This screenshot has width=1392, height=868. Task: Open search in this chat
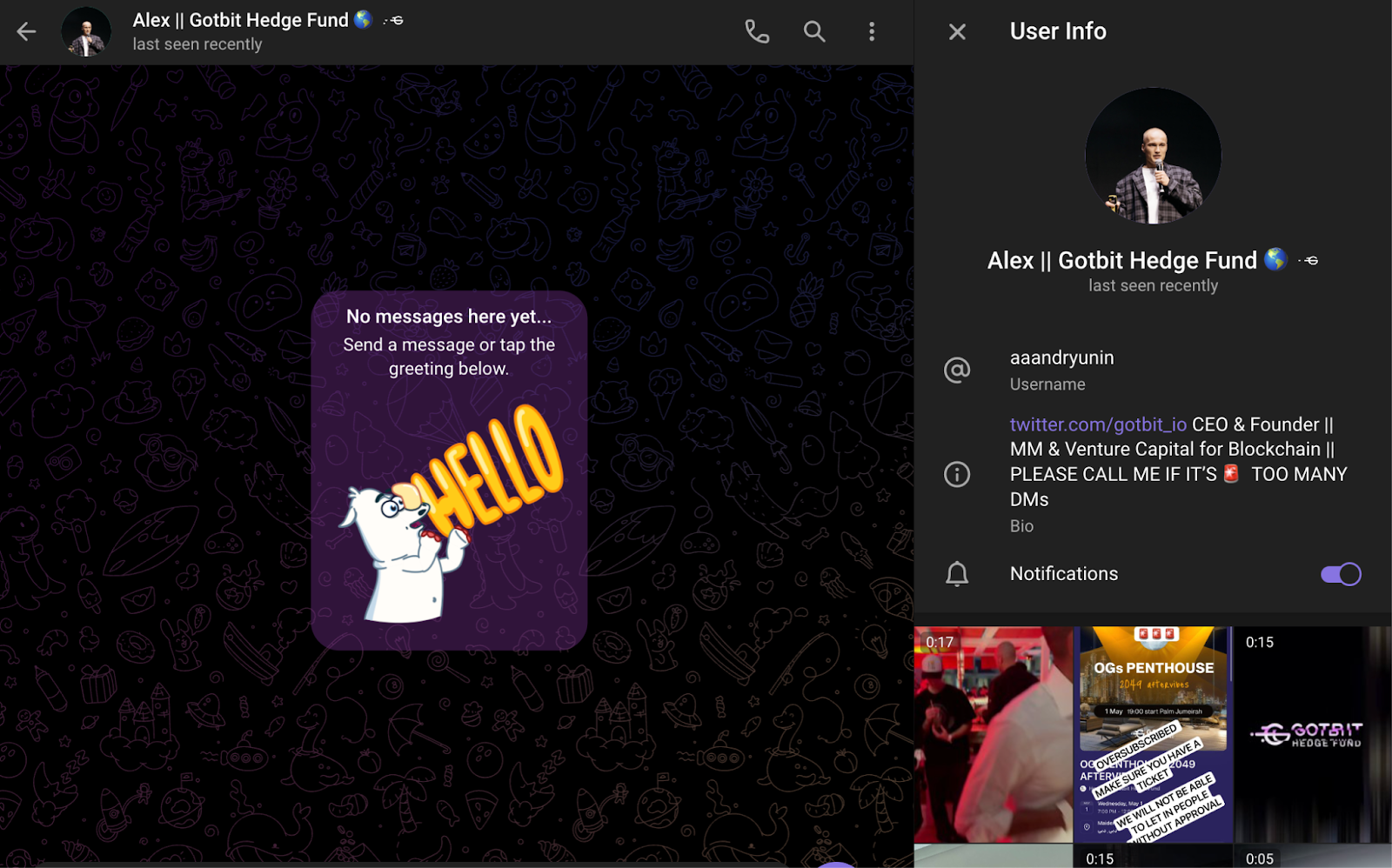[x=814, y=32]
